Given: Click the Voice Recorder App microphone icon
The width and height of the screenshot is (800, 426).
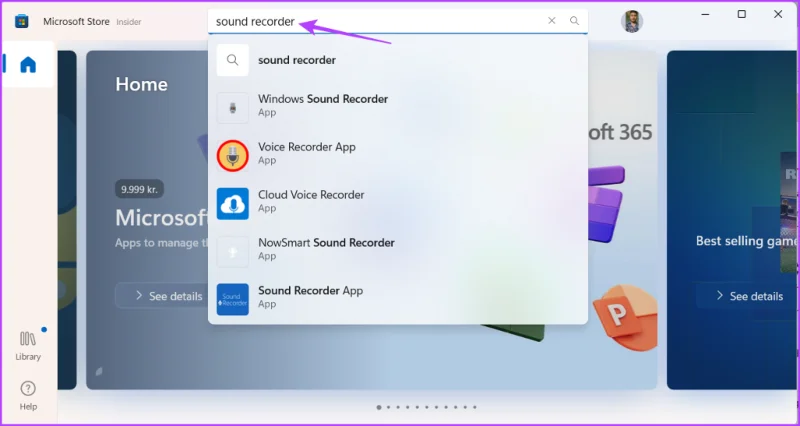Looking at the screenshot, I should click(233, 156).
